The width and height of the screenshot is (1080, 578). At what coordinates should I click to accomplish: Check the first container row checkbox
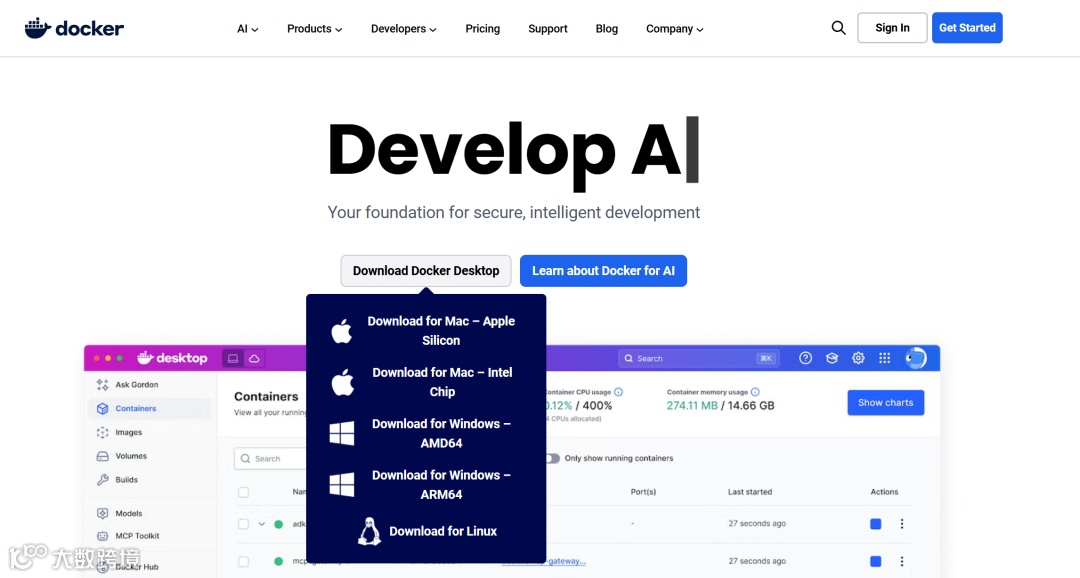[243, 524]
